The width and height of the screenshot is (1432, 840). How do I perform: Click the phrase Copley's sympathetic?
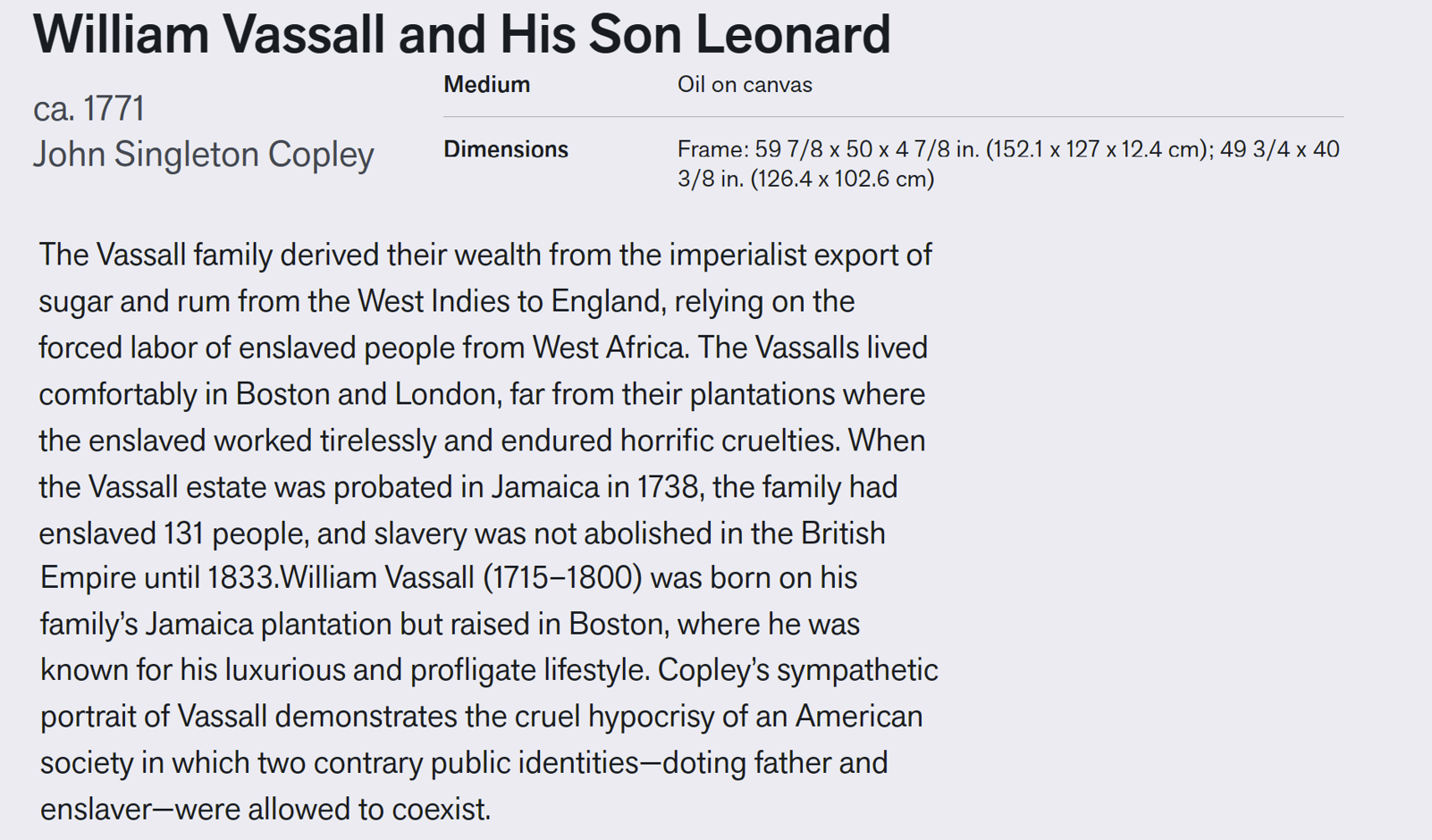798,670
